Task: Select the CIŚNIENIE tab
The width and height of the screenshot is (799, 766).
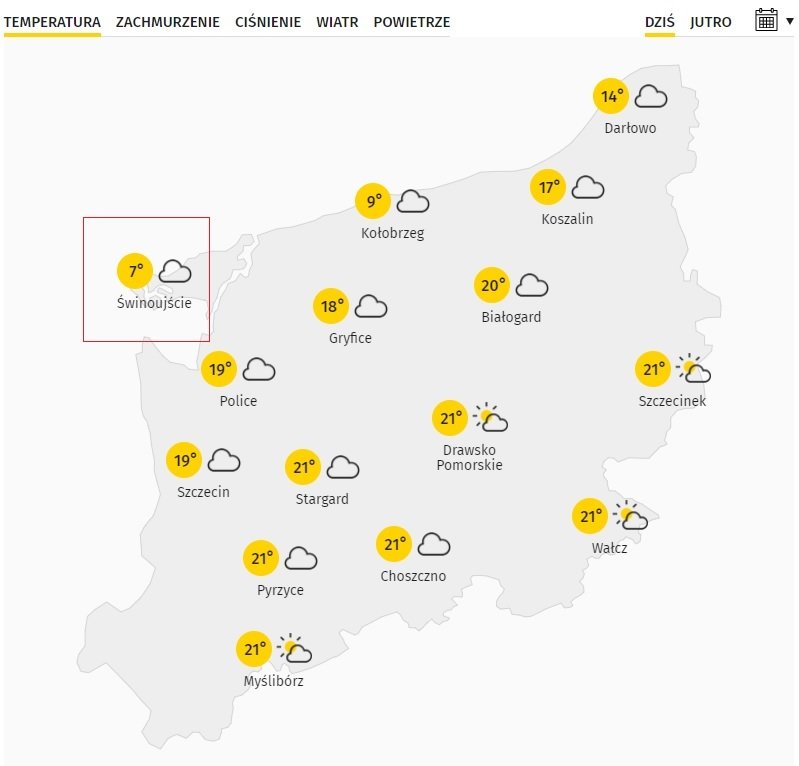Action: [268, 22]
